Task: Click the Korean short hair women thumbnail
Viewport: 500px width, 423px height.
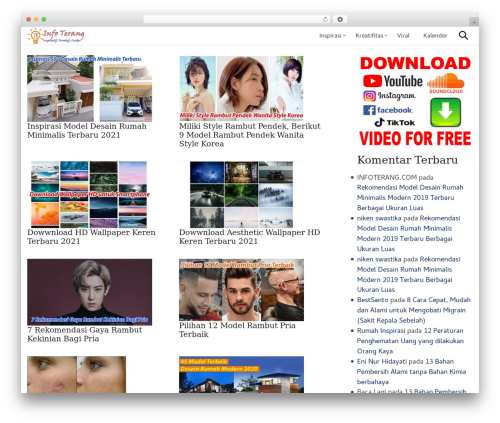Action: [x=241, y=88]
